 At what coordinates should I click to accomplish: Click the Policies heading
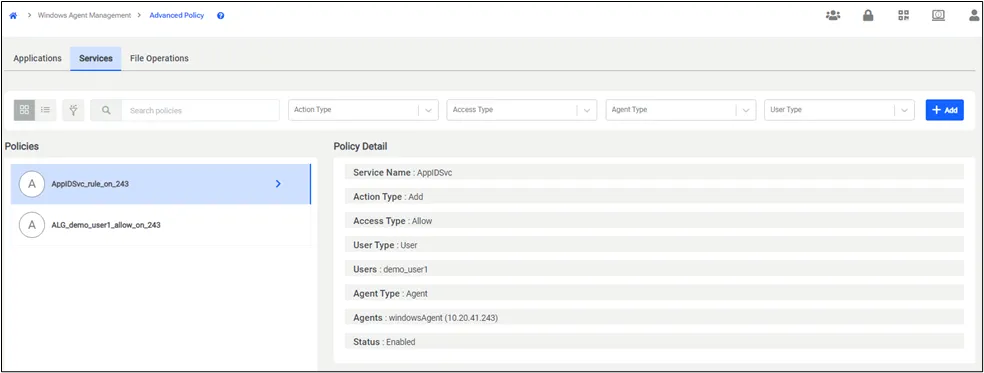pos(22,146)
